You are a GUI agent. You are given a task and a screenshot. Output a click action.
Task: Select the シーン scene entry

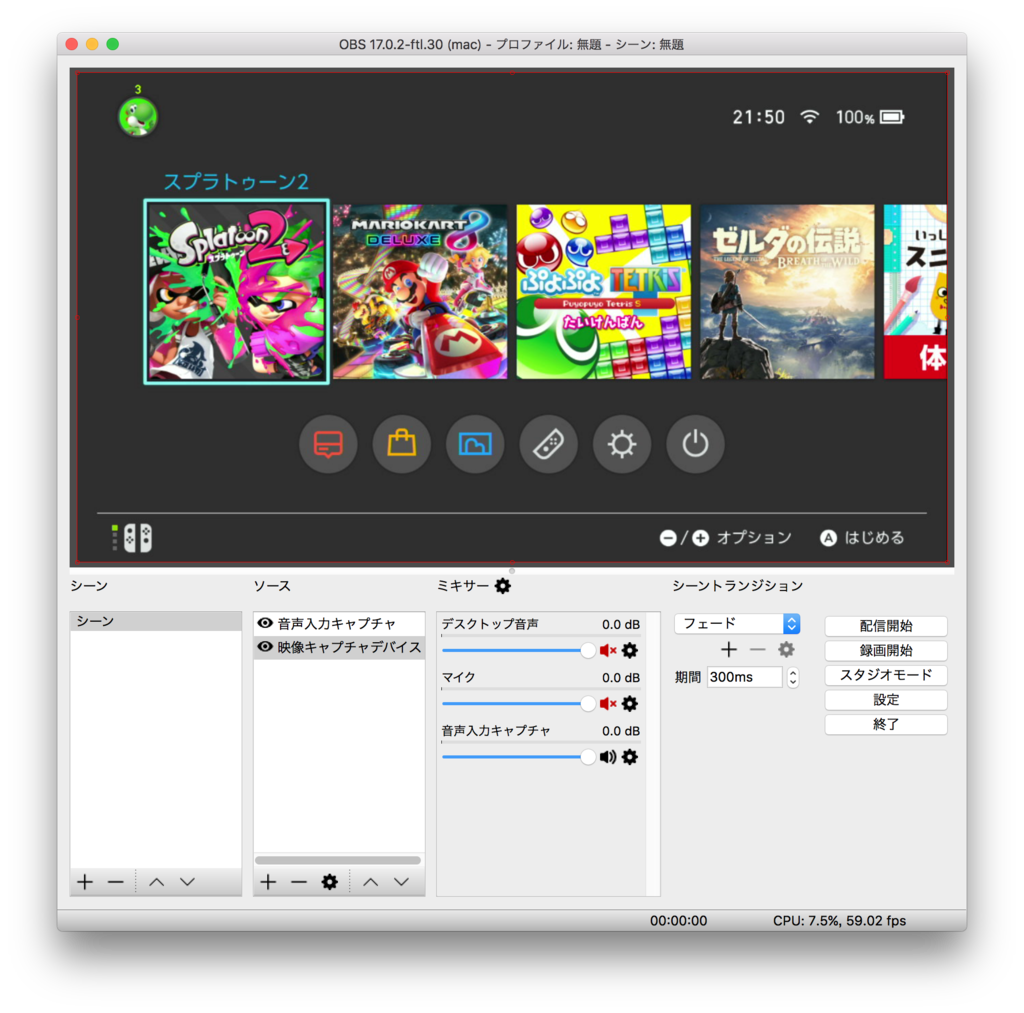pos(155,621)
